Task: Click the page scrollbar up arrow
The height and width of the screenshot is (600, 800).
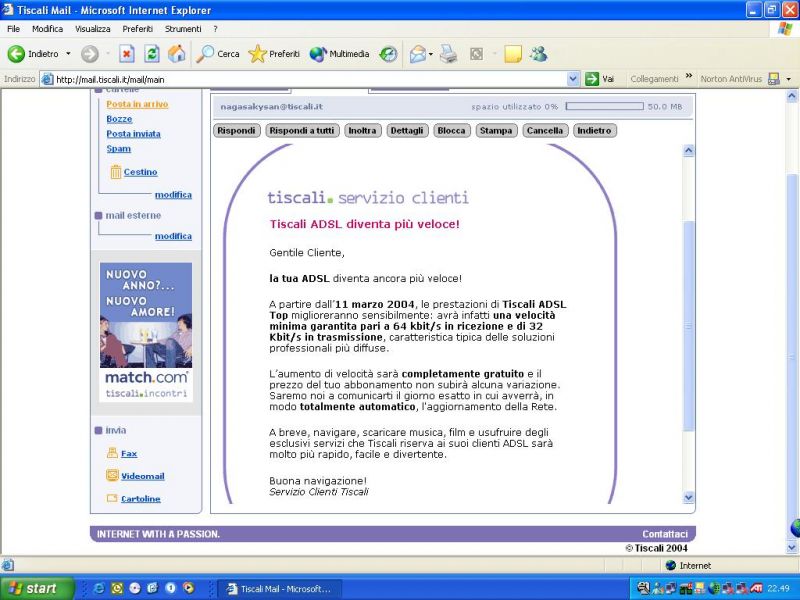Action: point(792,95)
